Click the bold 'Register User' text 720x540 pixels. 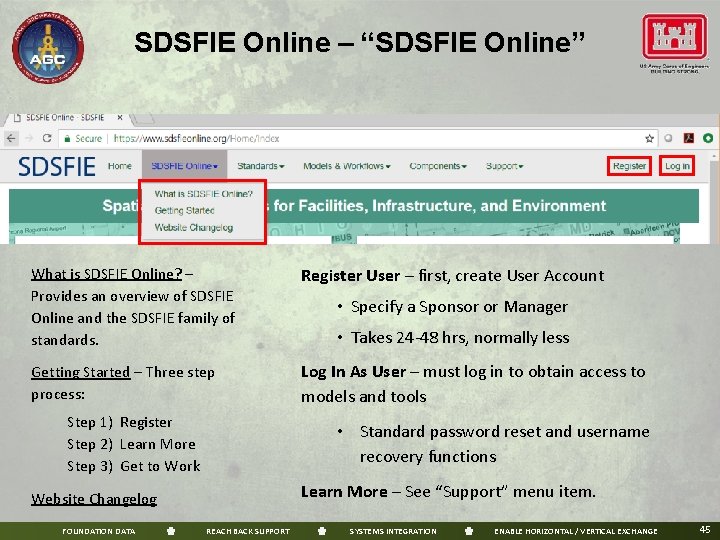pos(350,276)
